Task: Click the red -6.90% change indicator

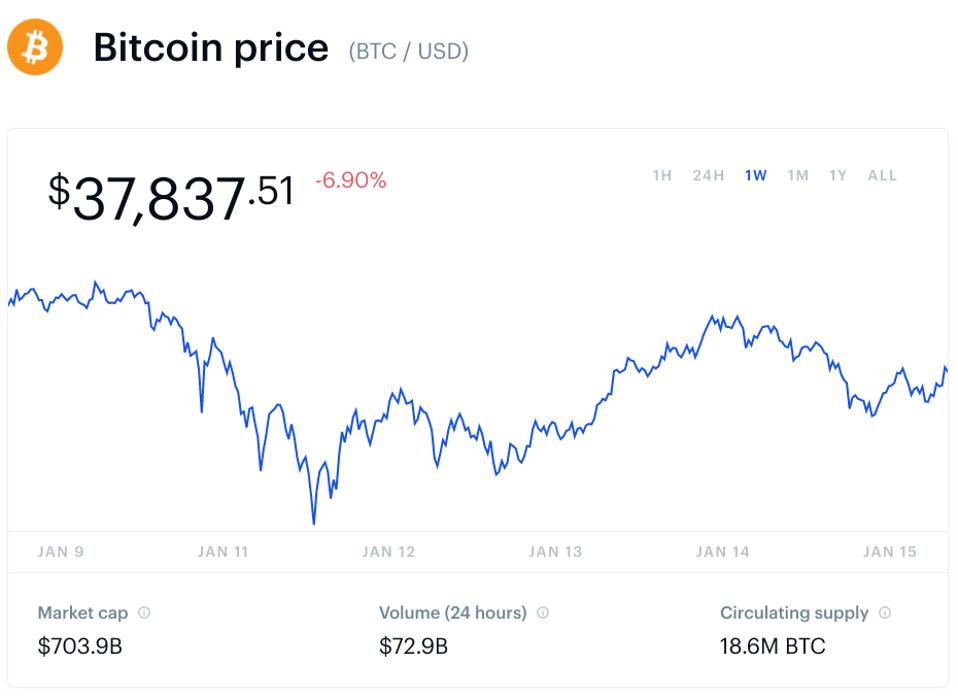Action: click(x=350, y=181)
